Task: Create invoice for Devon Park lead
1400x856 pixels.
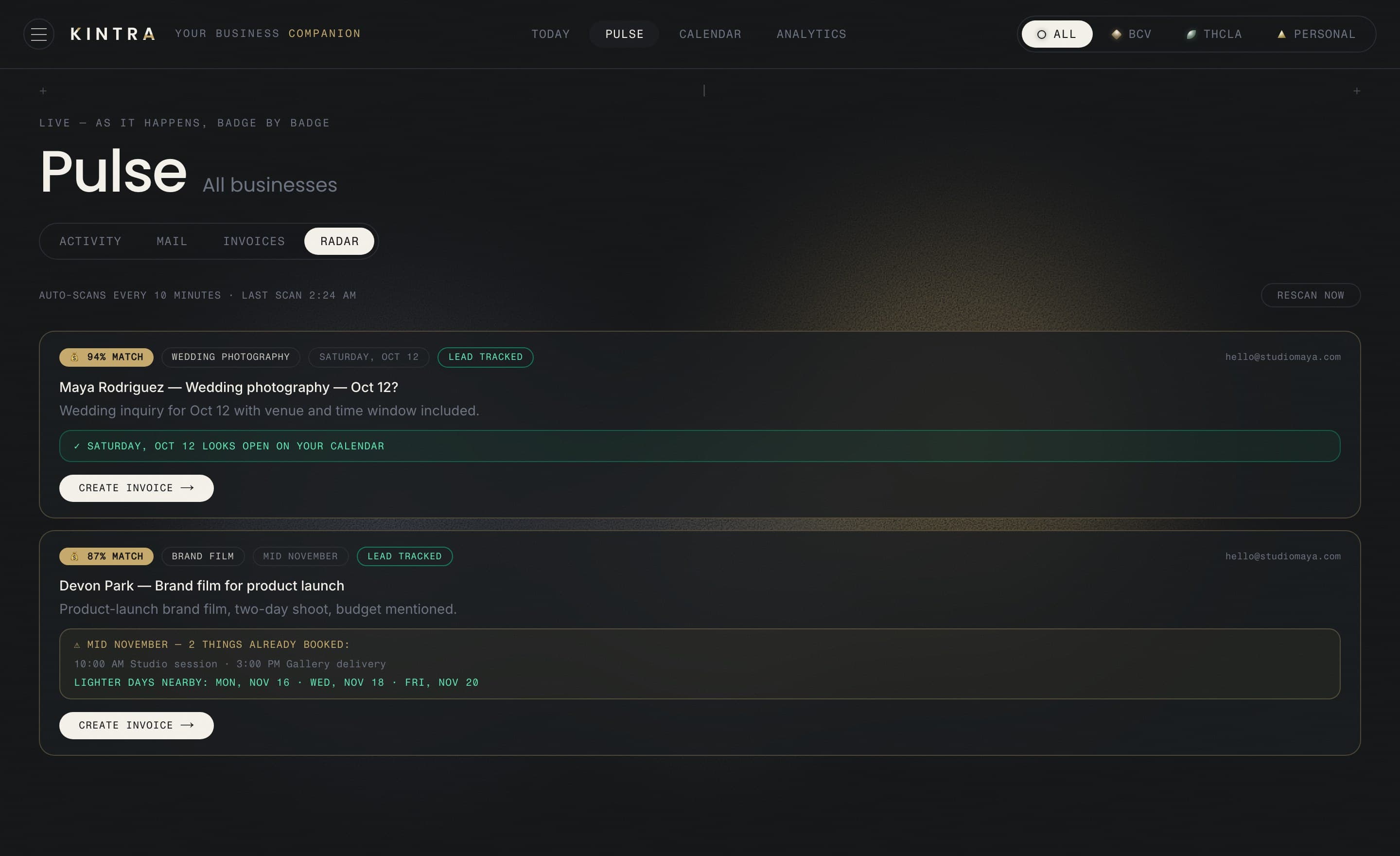Action: pos(137,725)
